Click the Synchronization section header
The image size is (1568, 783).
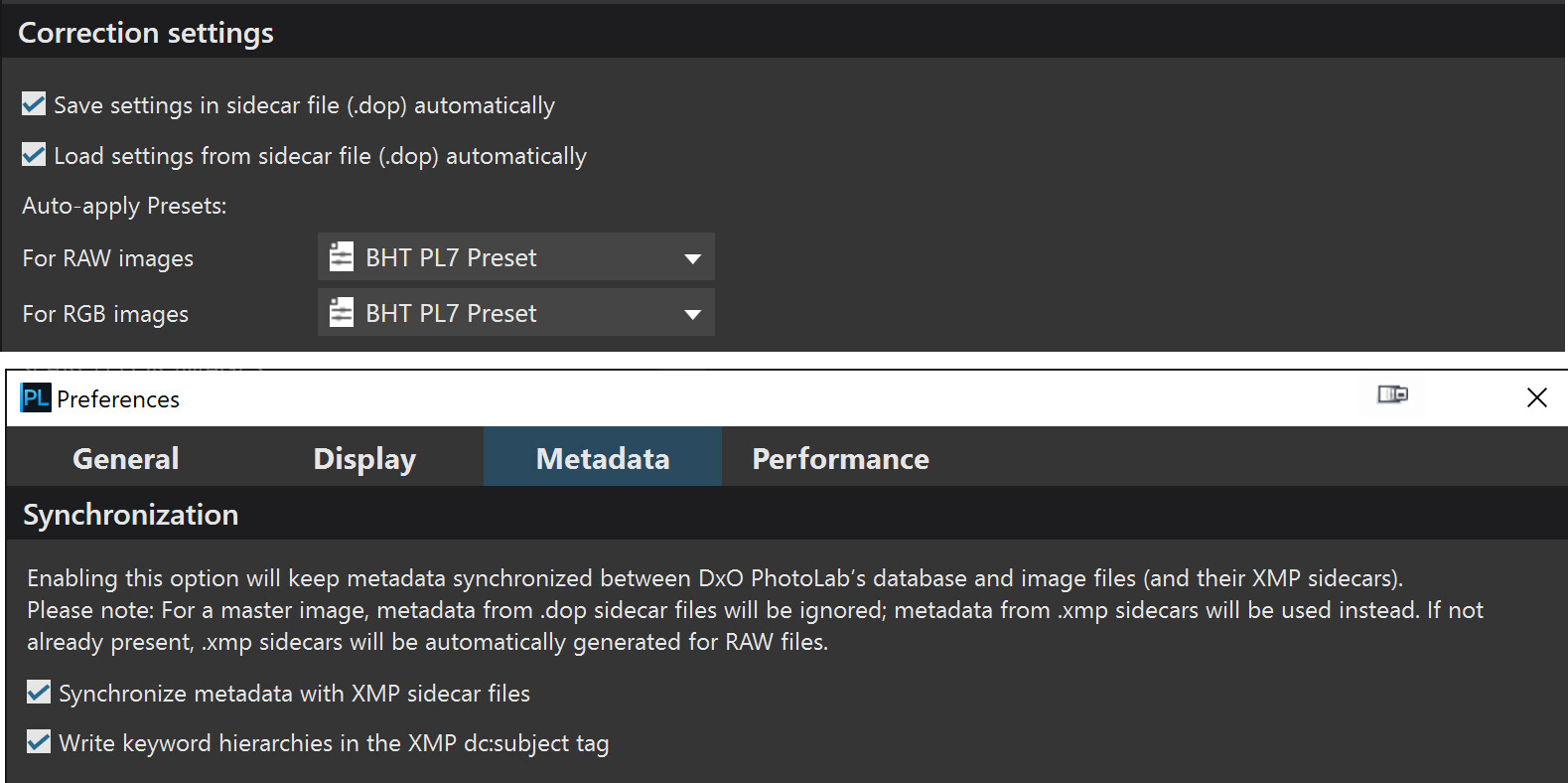(x=131, y=515)
